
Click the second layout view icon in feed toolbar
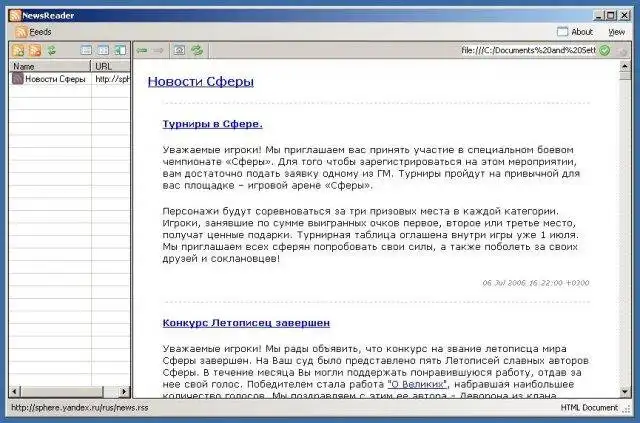click(103, 50)
